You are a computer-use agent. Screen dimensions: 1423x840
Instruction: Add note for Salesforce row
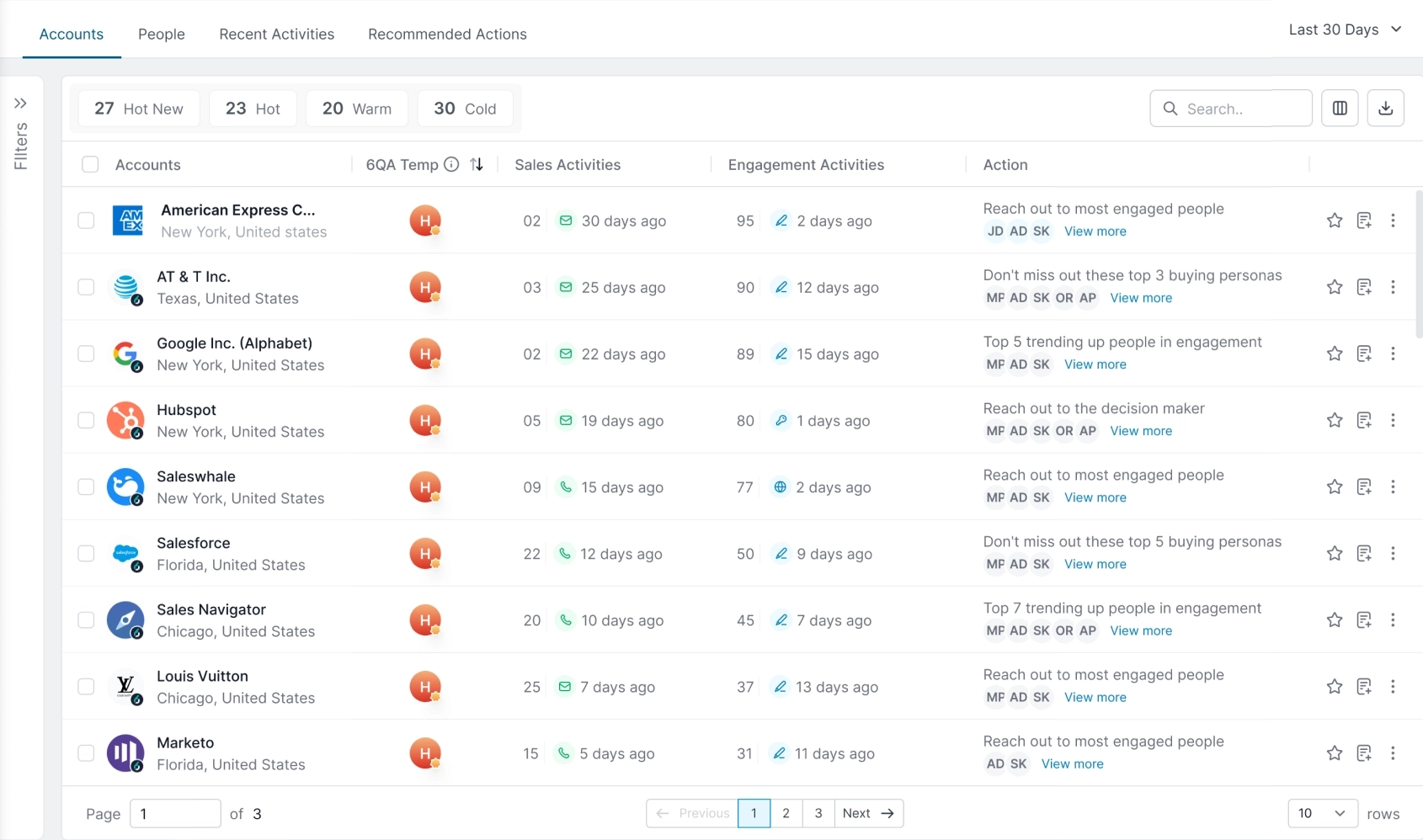point(1364,553)
